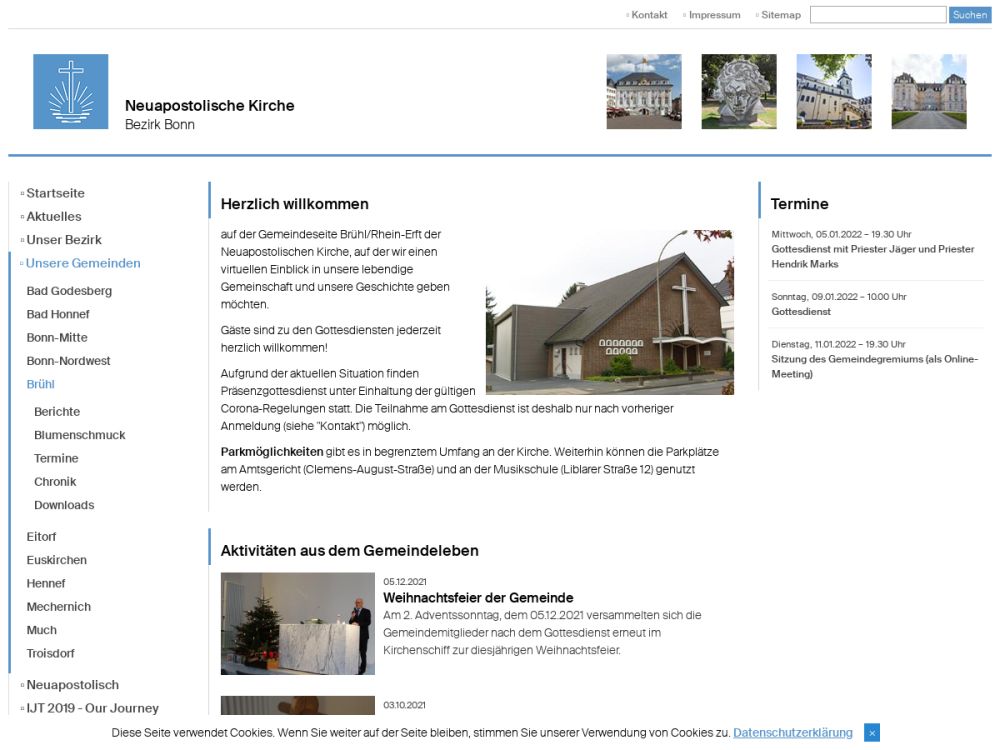
Task: Click the search input field
Action: click(x=877, y=15)
